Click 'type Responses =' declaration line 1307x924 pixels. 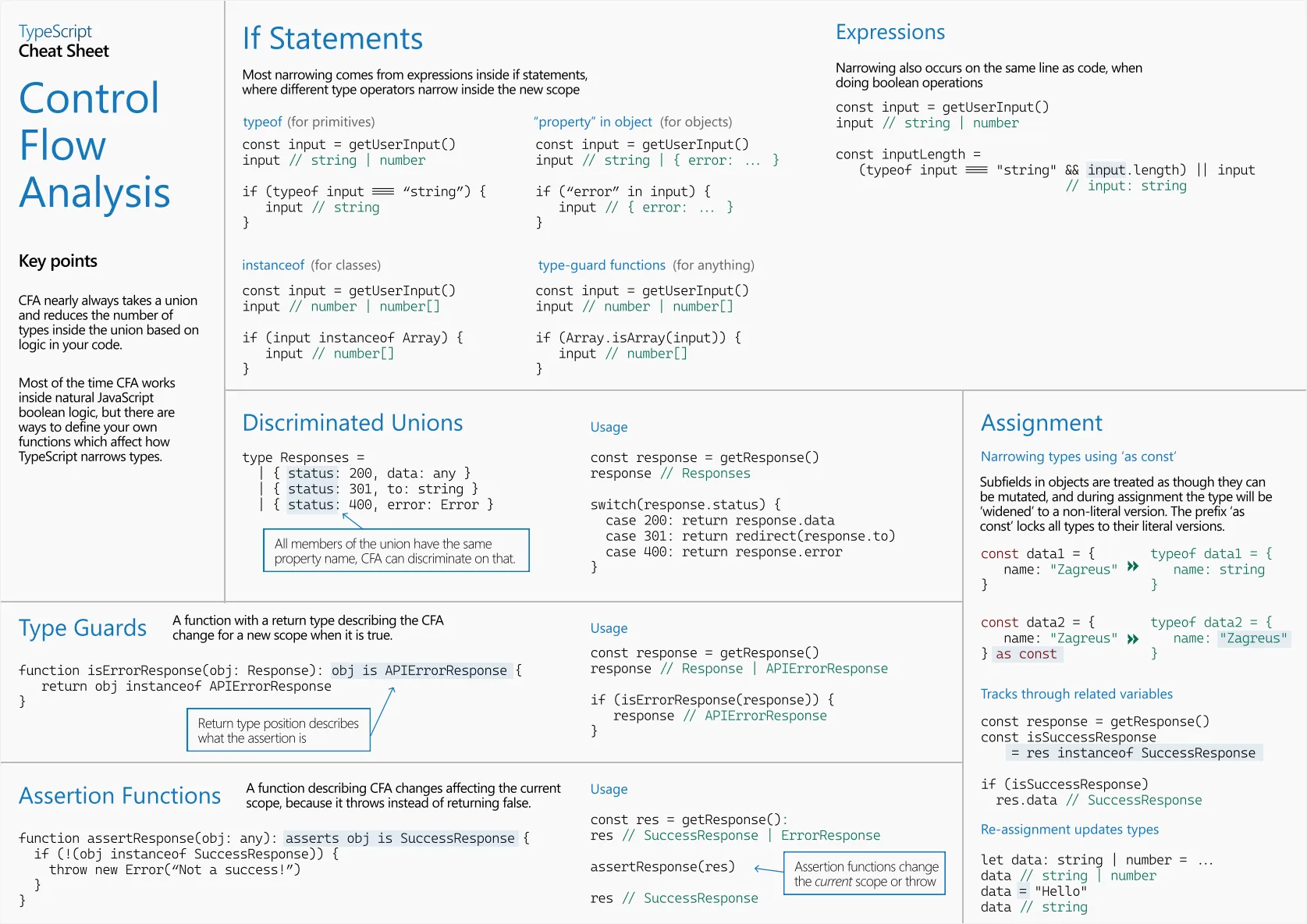(x=304, y=457)
